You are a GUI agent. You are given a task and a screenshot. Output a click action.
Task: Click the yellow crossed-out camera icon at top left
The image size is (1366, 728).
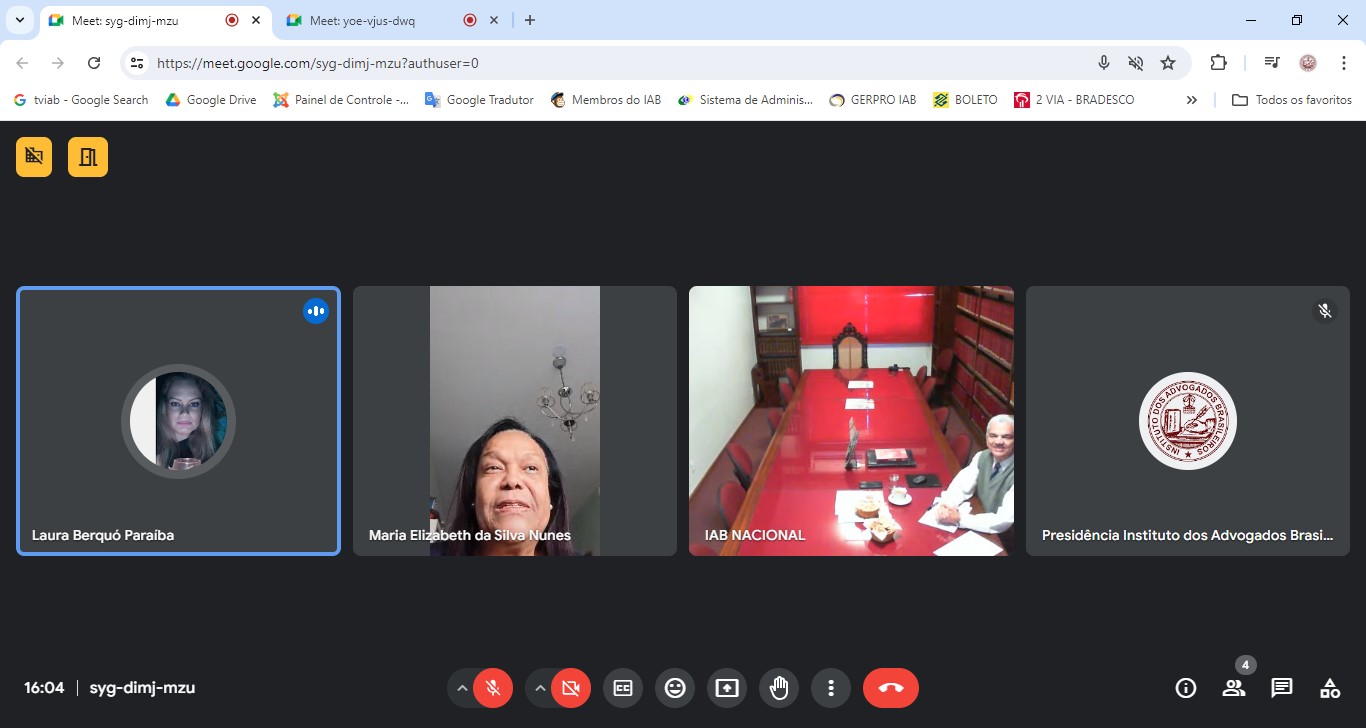[35, 157]
